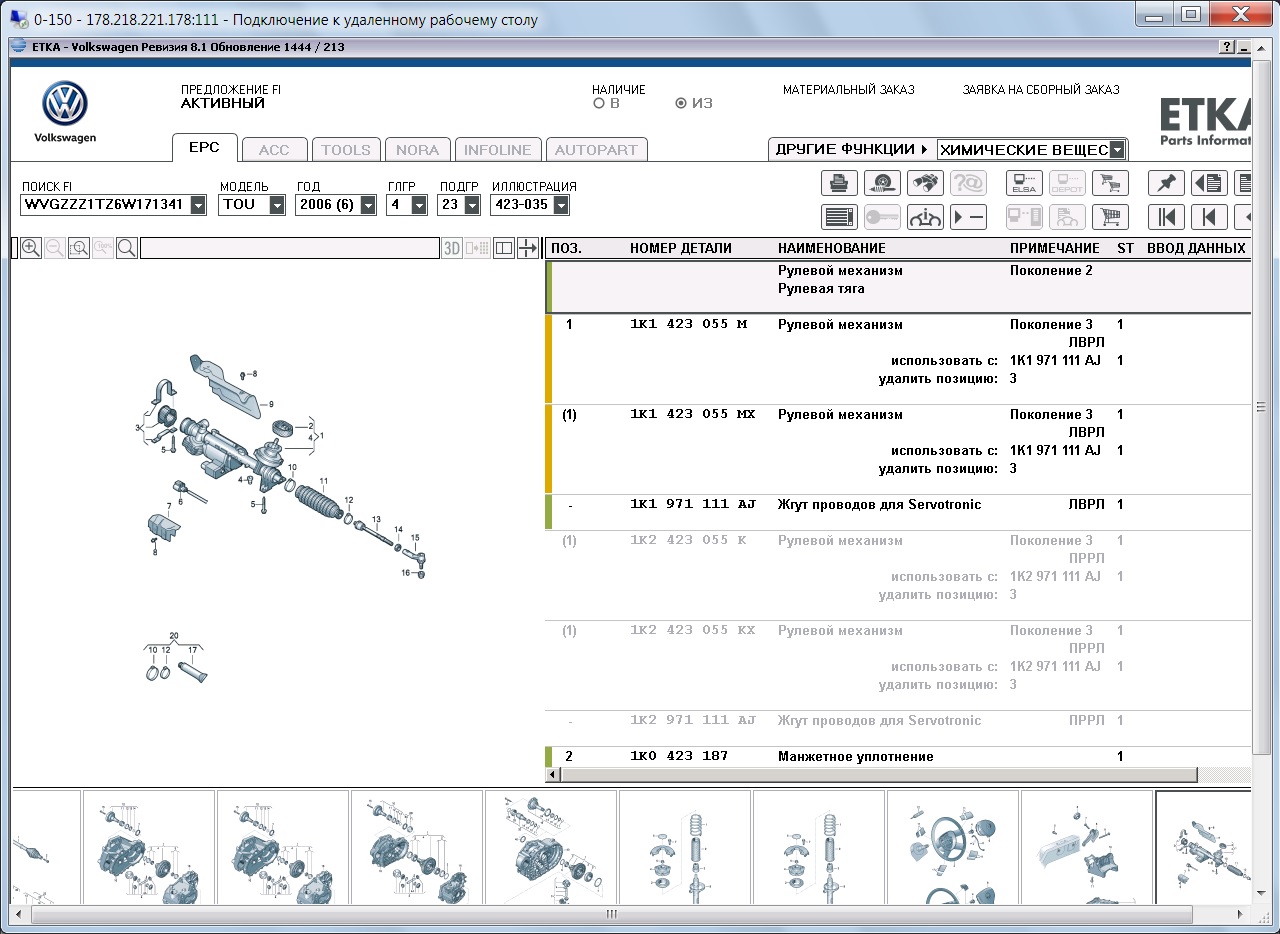Click the pushpin icon
The height and width of the screenshot is (934, 1280).
tap(1166, 183)
